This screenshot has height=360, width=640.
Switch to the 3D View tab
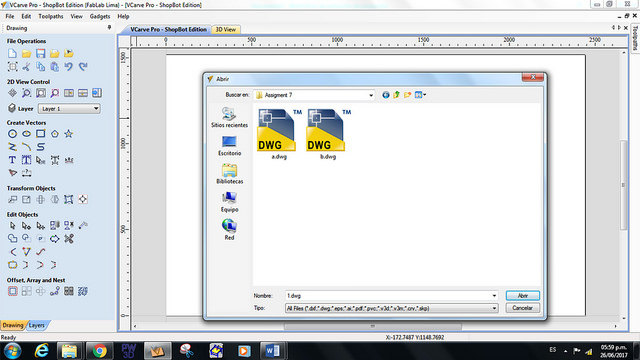tap(226, 29)
